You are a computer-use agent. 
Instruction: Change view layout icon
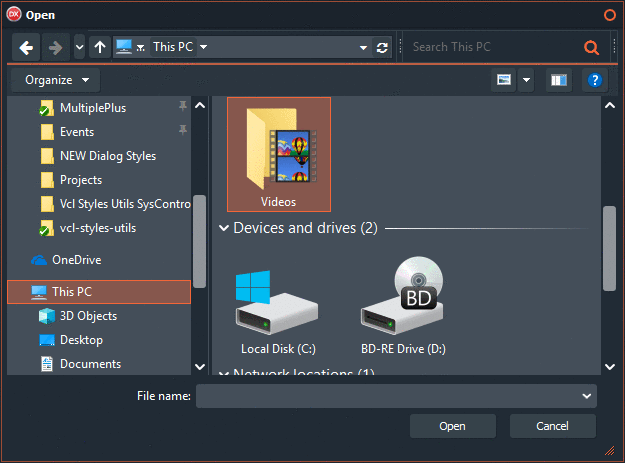click(504, 80)
